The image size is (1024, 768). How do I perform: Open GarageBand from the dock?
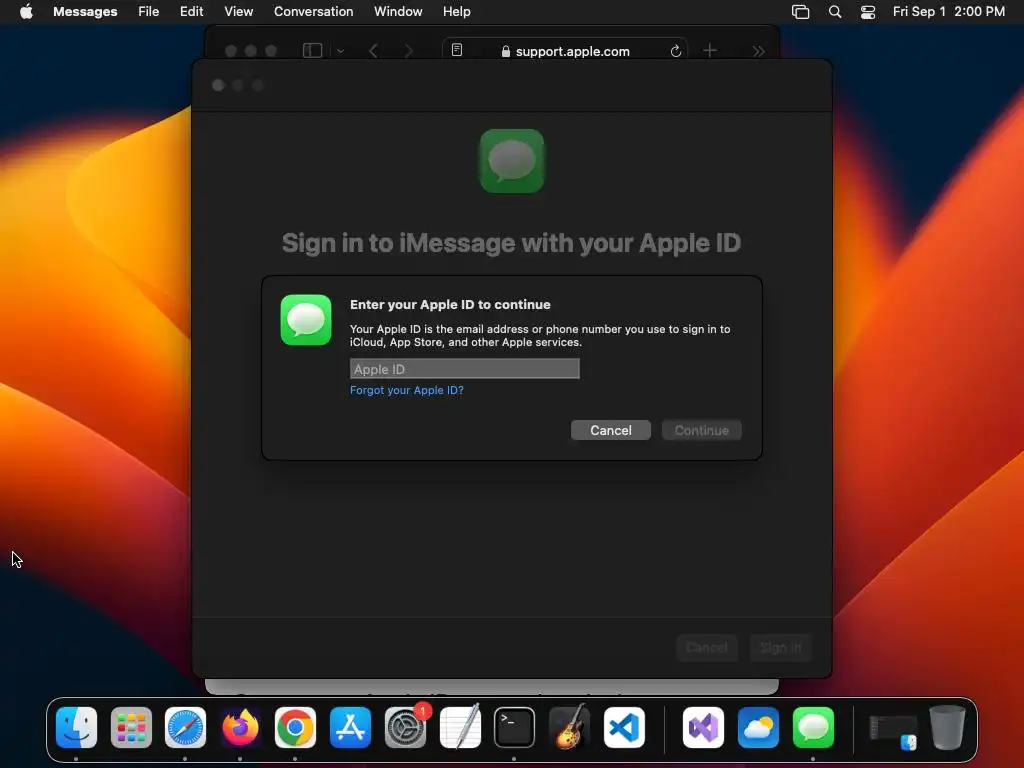(x=569, y=728)
